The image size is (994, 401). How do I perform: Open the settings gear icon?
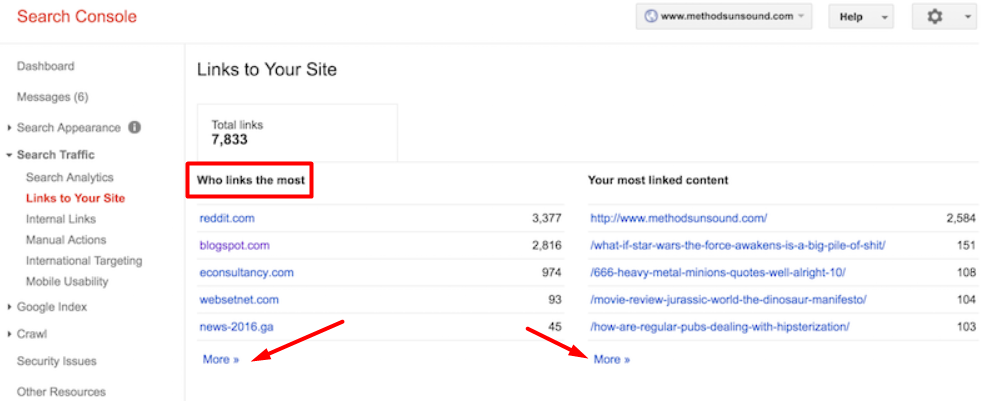coord(934,17)
